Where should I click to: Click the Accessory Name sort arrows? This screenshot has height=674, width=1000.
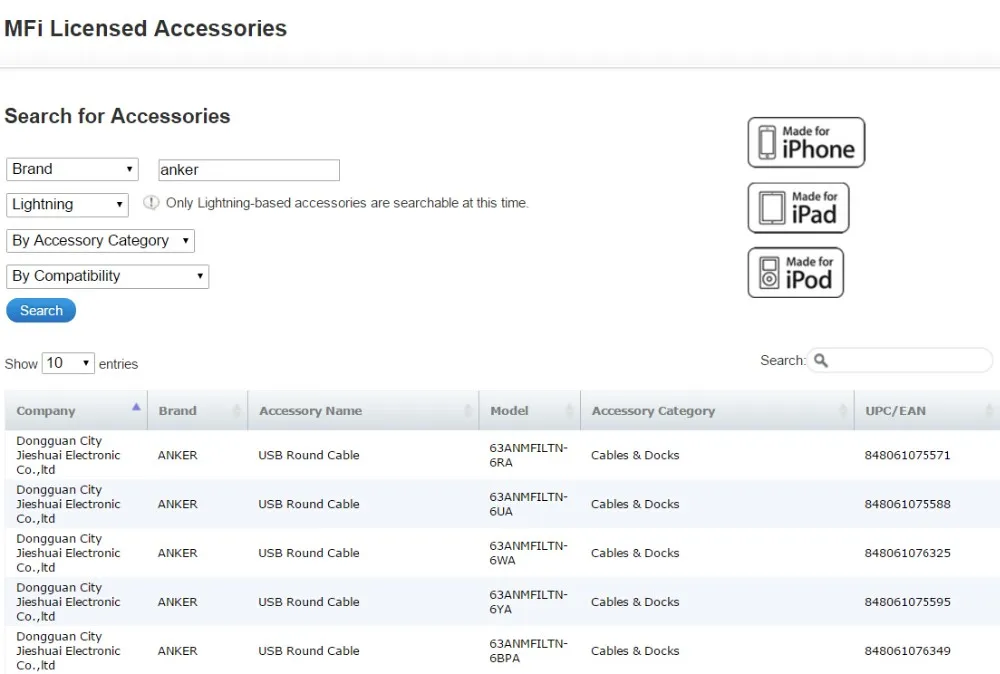coord(467,411)
